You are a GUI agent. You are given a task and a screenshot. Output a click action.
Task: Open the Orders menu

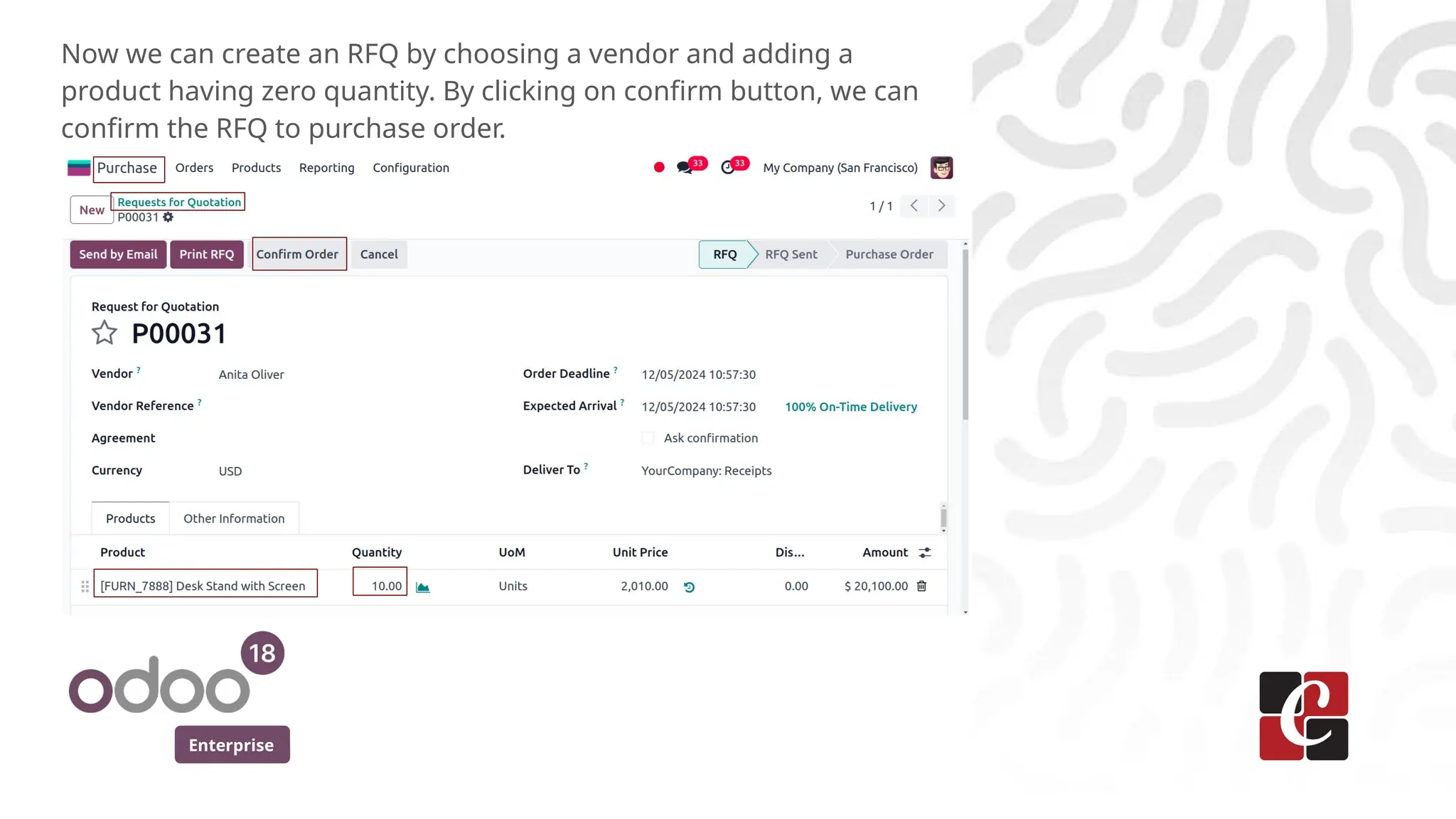[194, 168]
